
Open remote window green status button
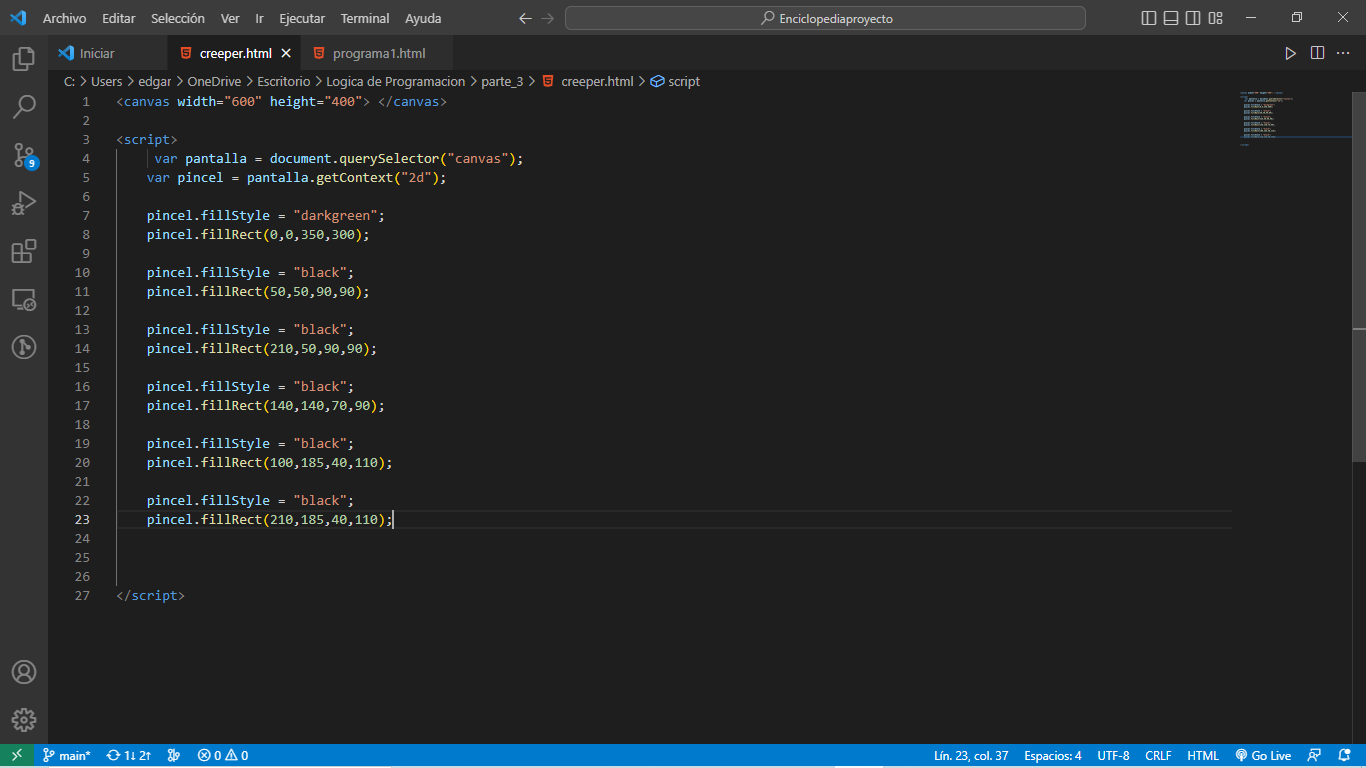point(17,756)
